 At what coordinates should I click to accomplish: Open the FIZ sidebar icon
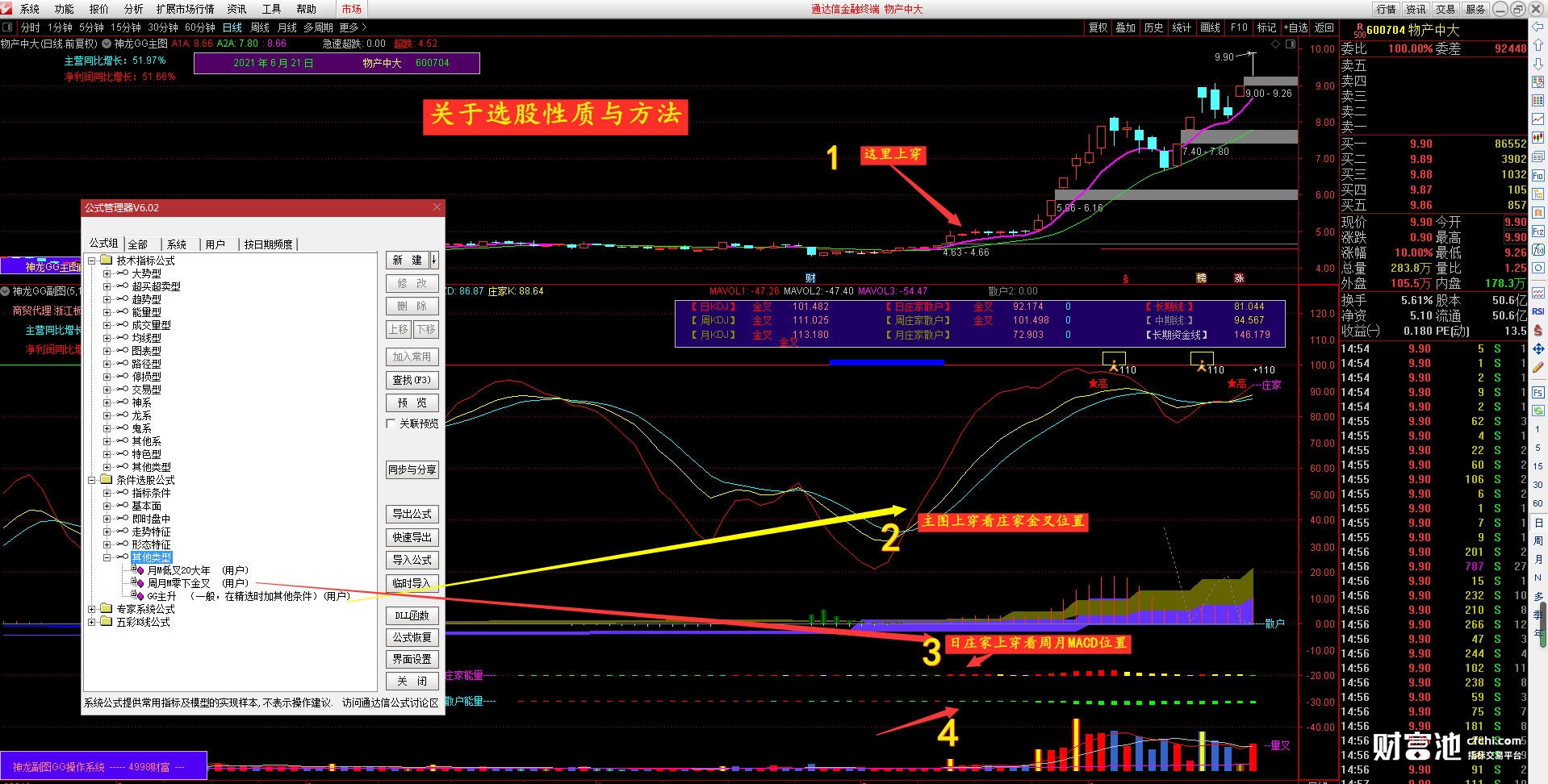[x=1538, y=231]
